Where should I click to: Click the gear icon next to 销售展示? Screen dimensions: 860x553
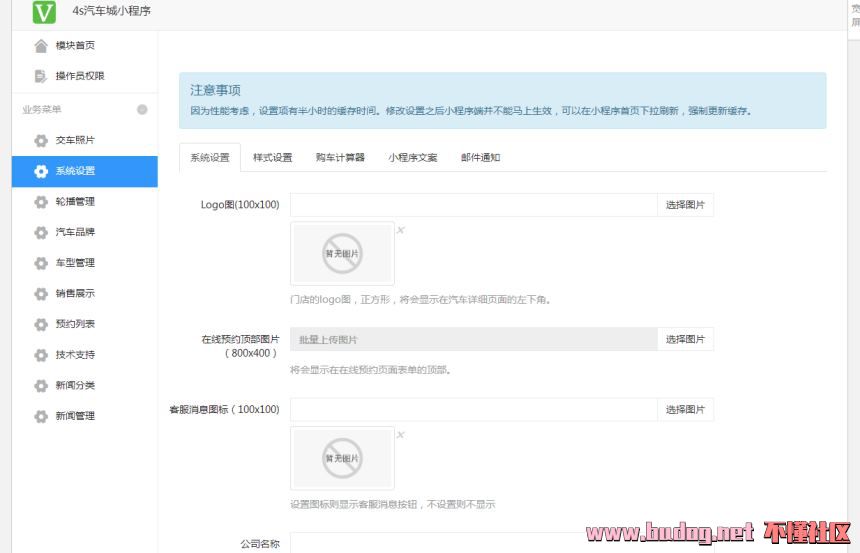[x=41, y=294]
